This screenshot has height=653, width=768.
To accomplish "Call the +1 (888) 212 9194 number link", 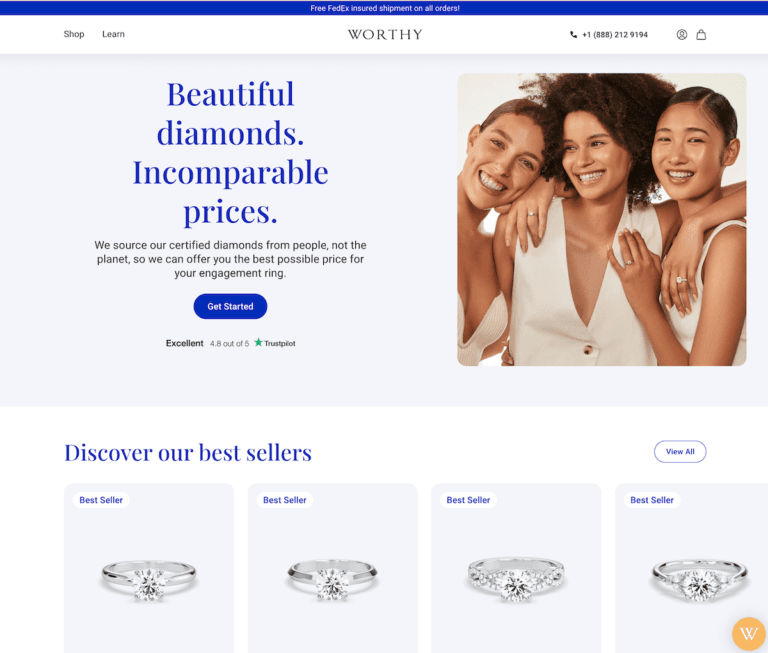I will (615, 35).
